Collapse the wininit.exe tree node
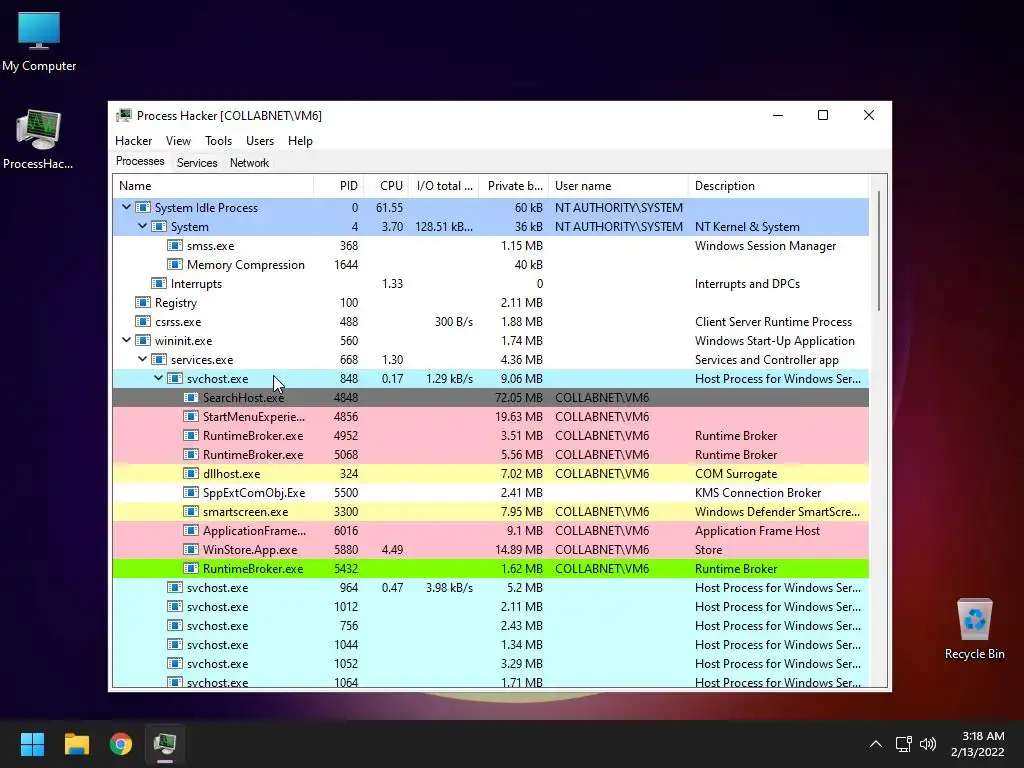 tap(126, 340)
